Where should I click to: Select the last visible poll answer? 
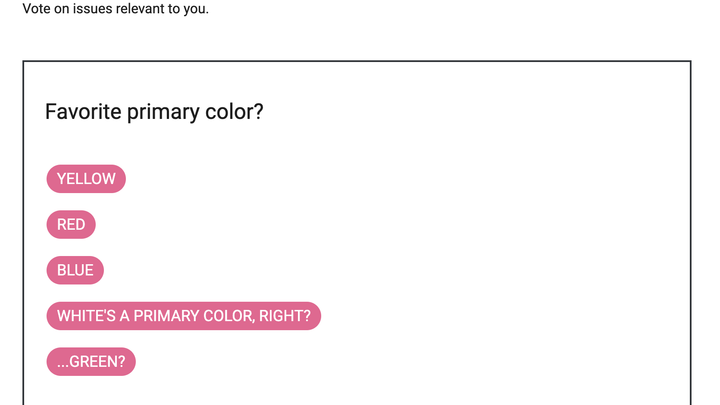click(91, 362)
